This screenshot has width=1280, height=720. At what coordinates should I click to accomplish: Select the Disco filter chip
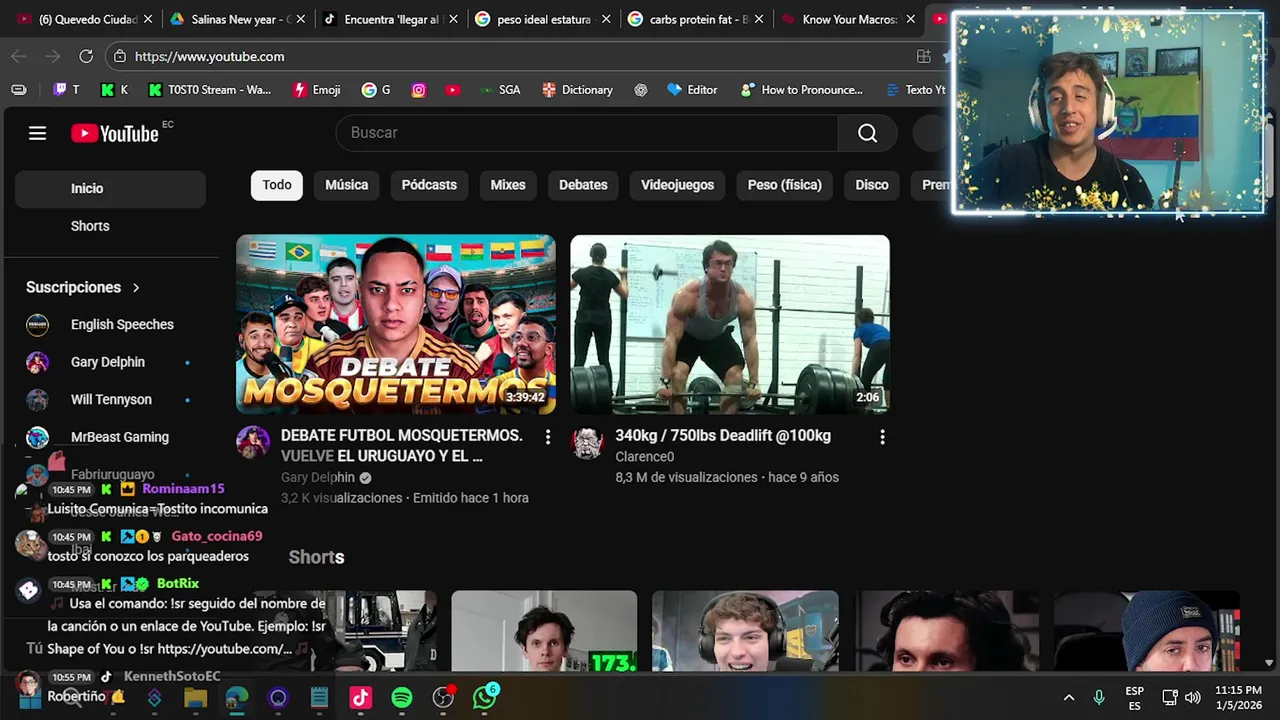click(x=872, y=185)
